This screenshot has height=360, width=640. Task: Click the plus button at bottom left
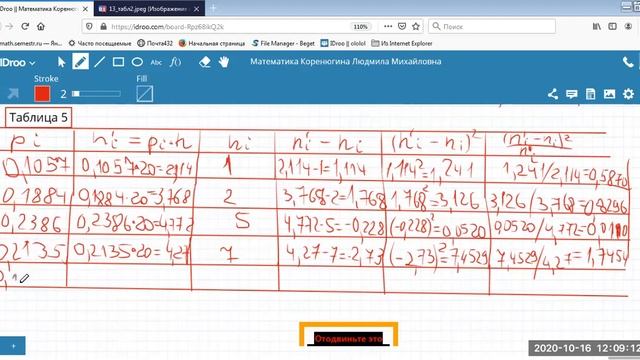pyautogui.click(x=13, y=346)
